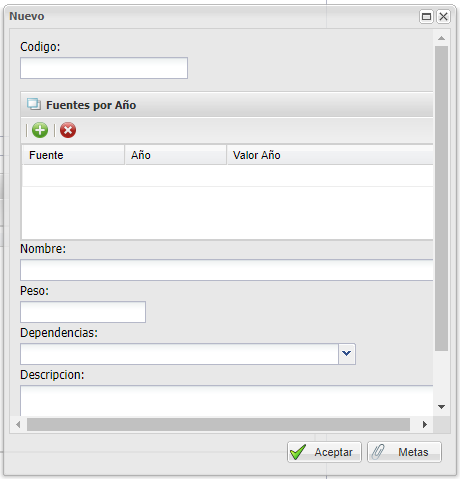Close the Nuevo dialog

pyautogui.click(x=443, y=16)
